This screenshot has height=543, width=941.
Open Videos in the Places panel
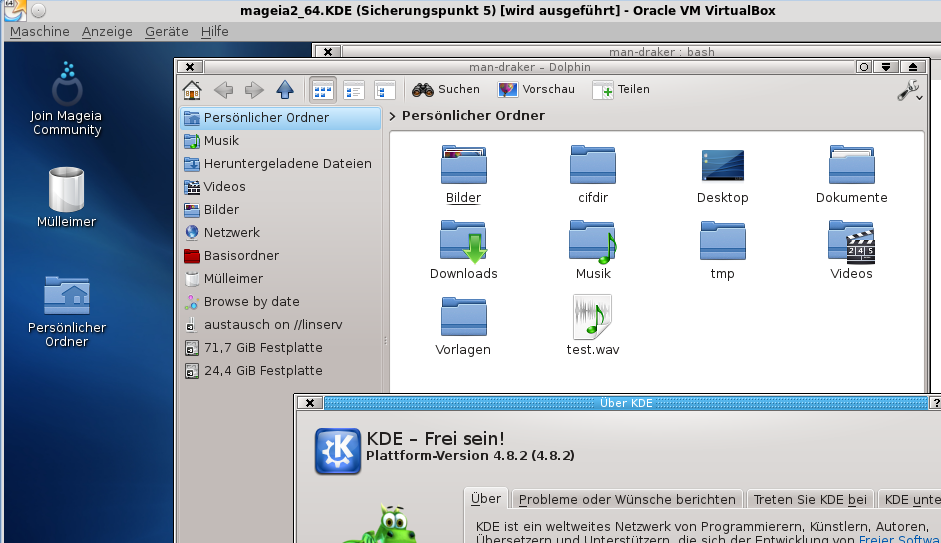click(x=280, y=187)
